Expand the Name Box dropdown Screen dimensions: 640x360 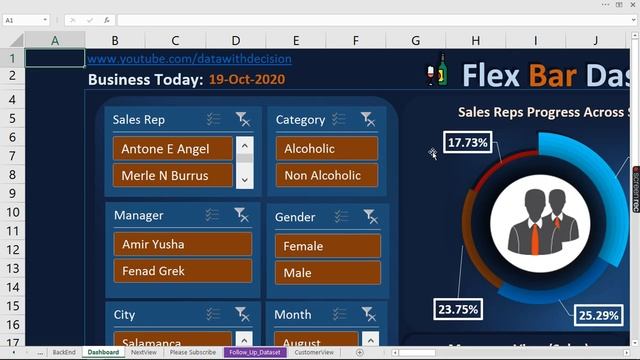(x=45, y=20)
